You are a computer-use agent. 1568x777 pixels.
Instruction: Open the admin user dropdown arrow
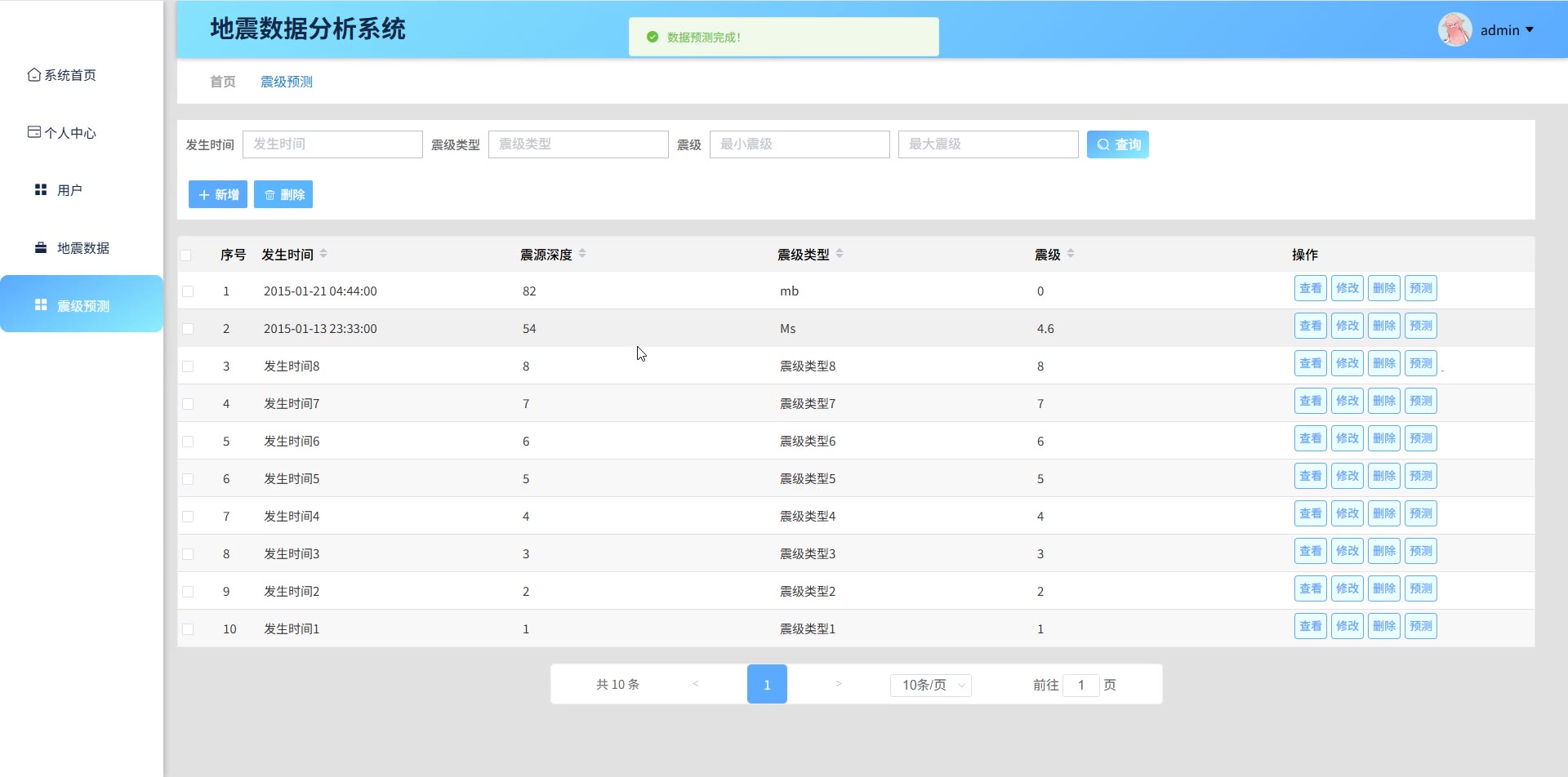[x=1530, y=30]
